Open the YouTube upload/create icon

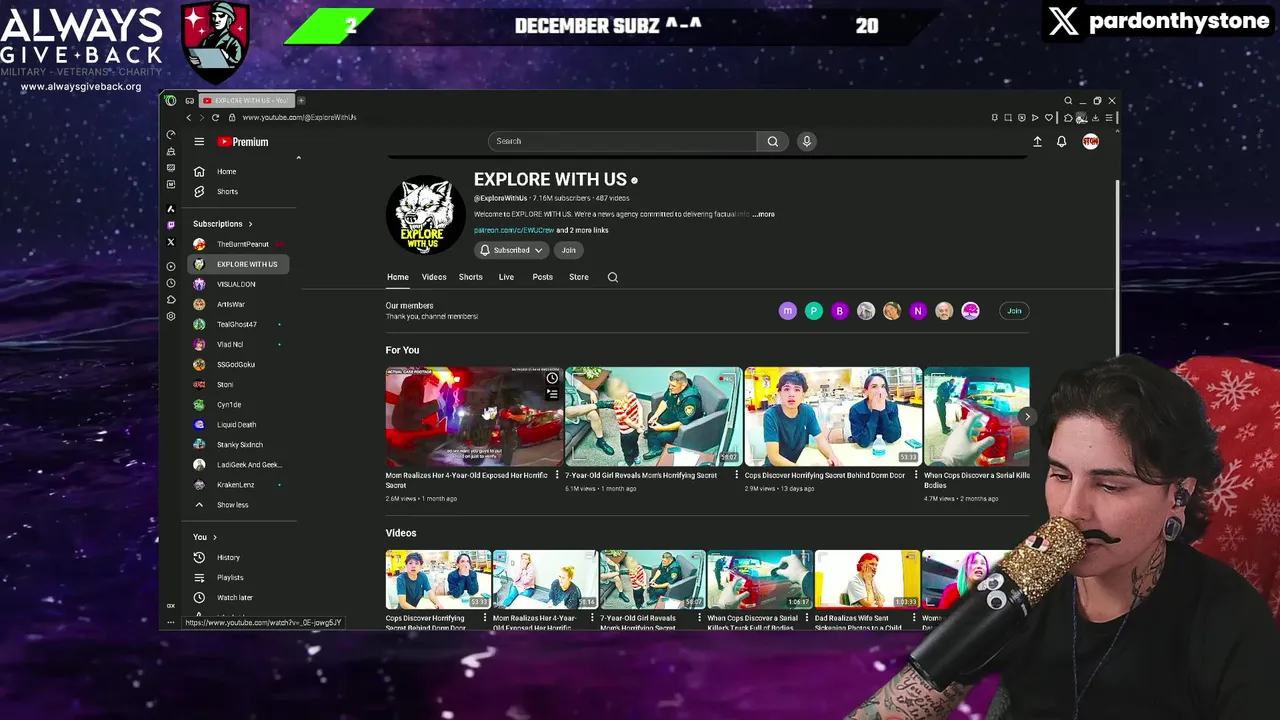[x=1037, y=142]
